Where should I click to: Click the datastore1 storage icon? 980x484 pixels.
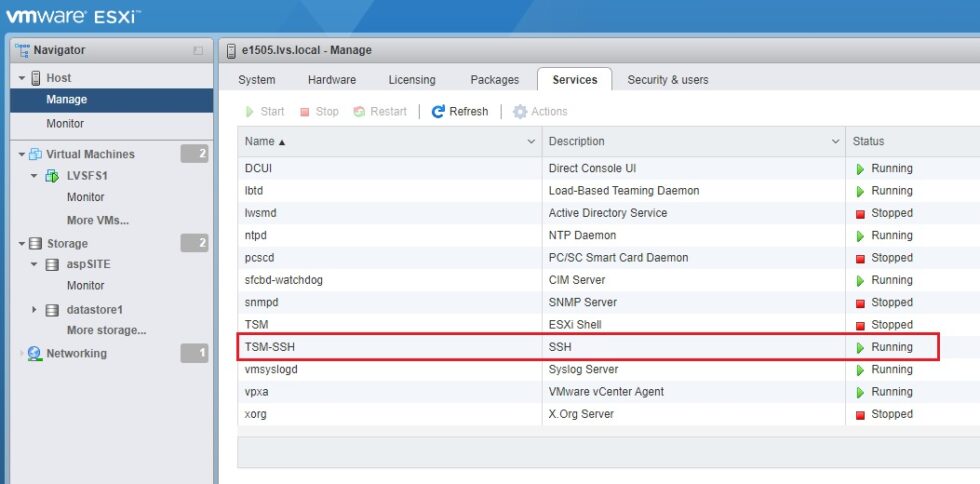coord(52,310)
